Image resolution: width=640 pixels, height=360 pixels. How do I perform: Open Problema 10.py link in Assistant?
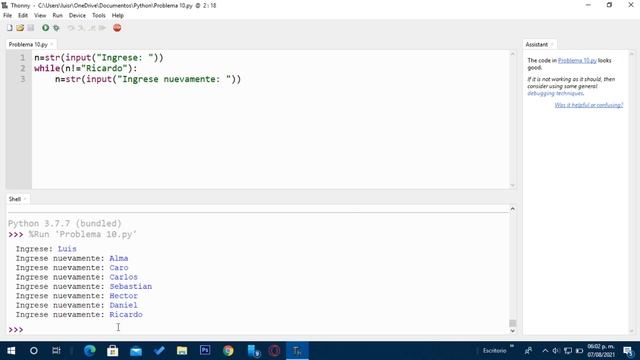577,60
